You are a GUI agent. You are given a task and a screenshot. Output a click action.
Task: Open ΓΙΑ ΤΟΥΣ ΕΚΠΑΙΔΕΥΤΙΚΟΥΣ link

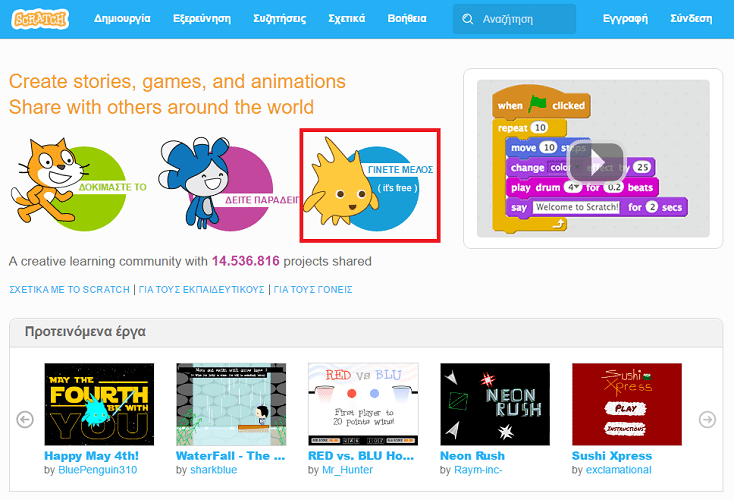tap(201, 290)
